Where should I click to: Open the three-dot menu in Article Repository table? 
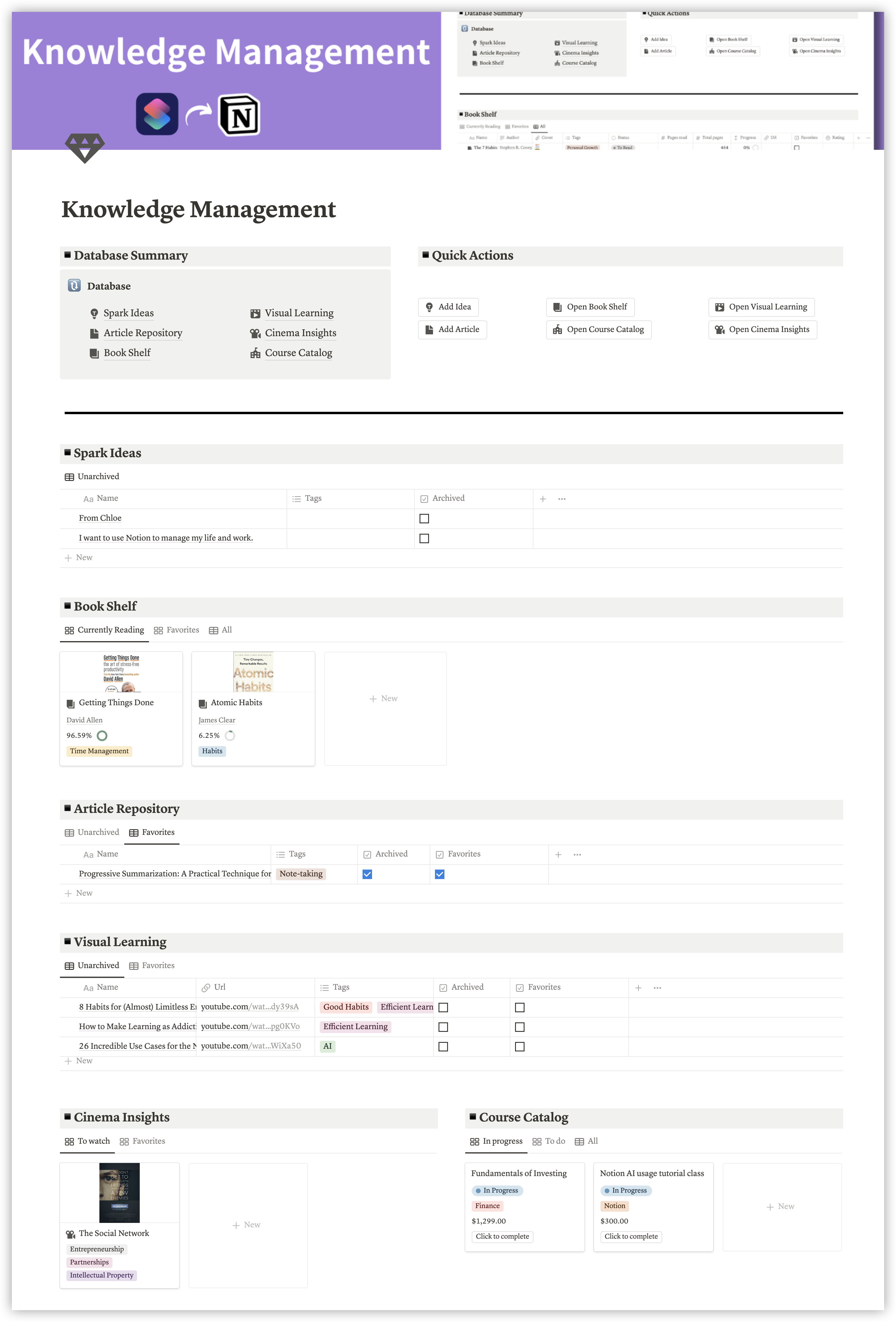click(x=577, y=854)
